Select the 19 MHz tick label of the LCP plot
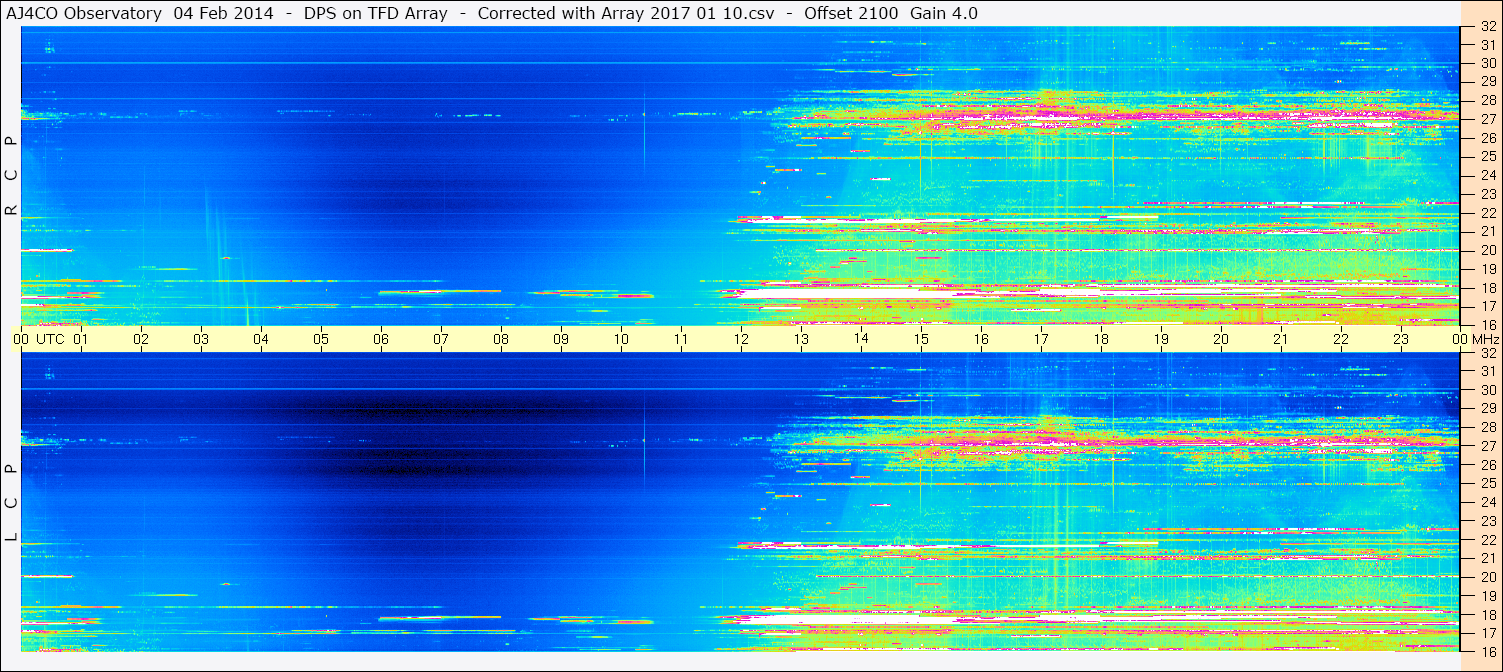Image resolution: width=1503 pixels, height=672 pixels. pos(1487,596)
